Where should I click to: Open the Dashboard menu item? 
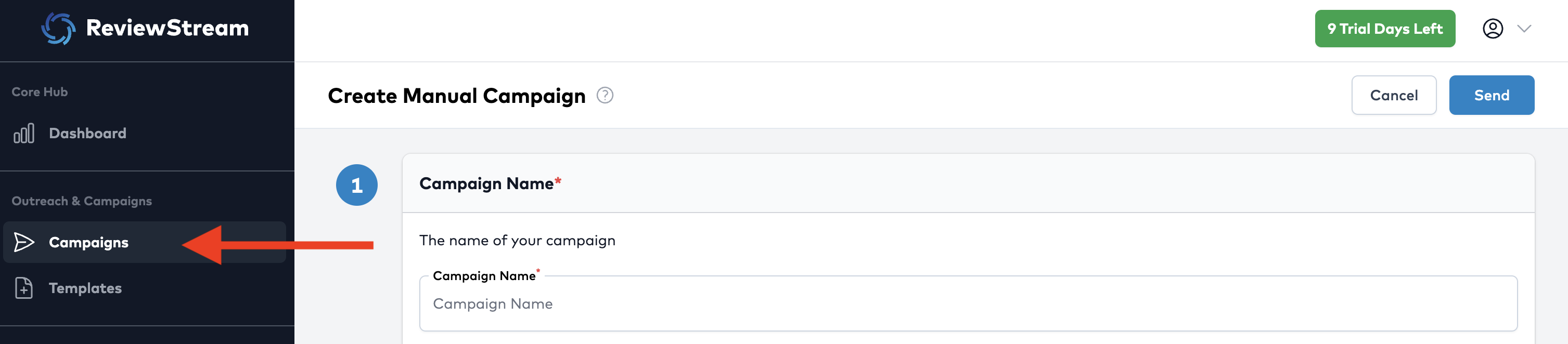tap(87, 134)
